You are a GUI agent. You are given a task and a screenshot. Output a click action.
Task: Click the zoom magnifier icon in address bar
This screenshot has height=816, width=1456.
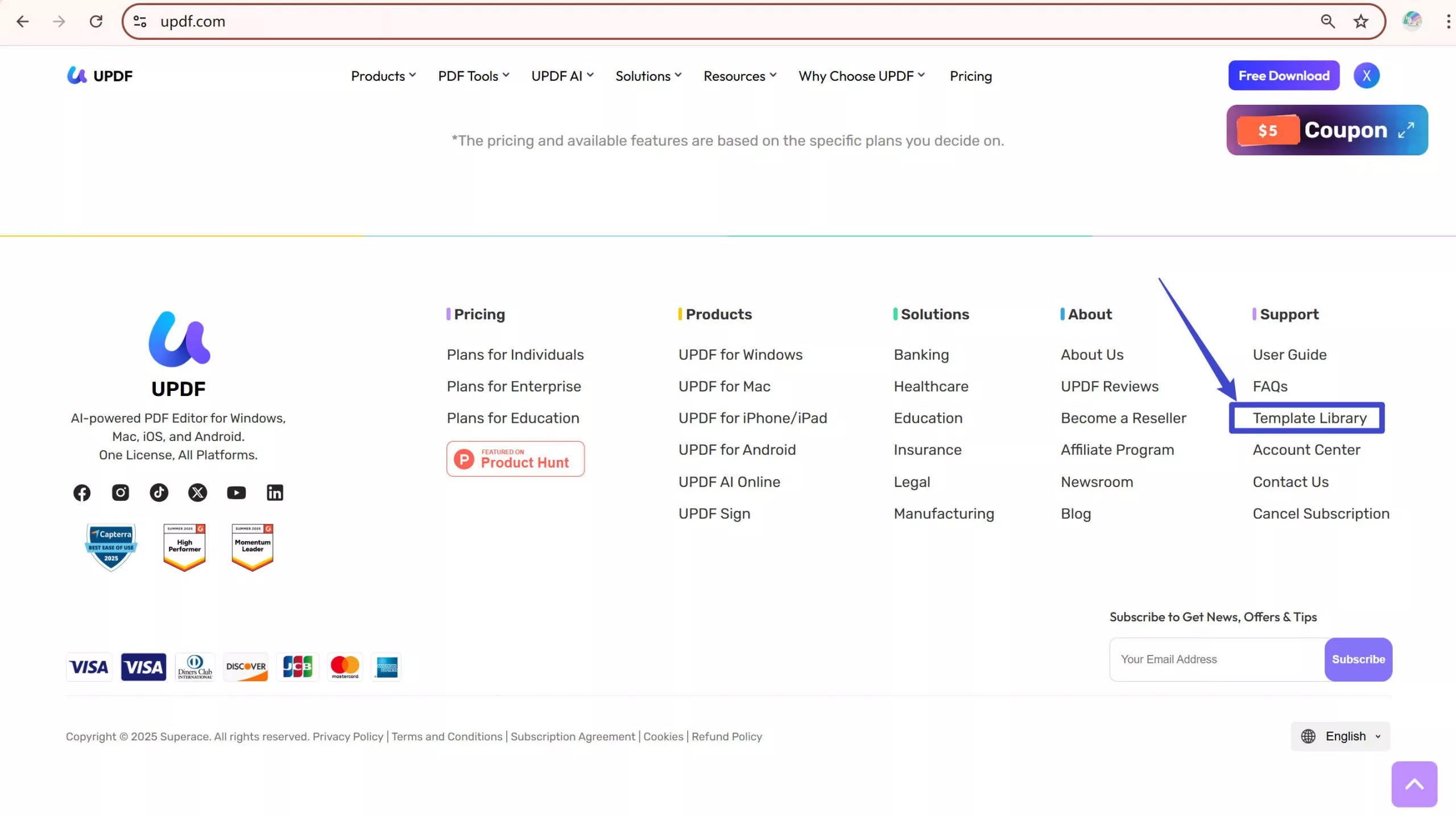pos(1327,22)
